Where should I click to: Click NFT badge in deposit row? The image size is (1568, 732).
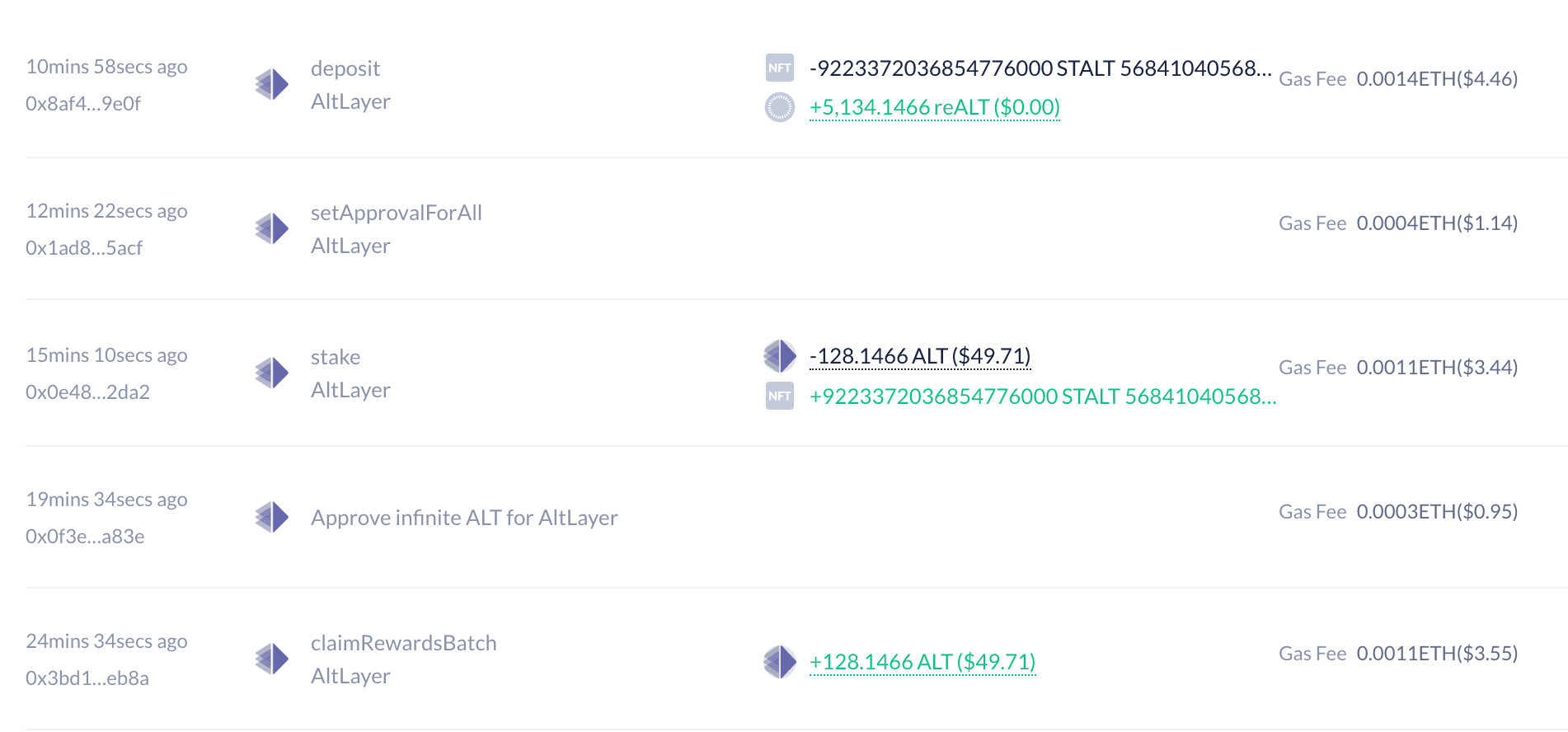point(780,68)
